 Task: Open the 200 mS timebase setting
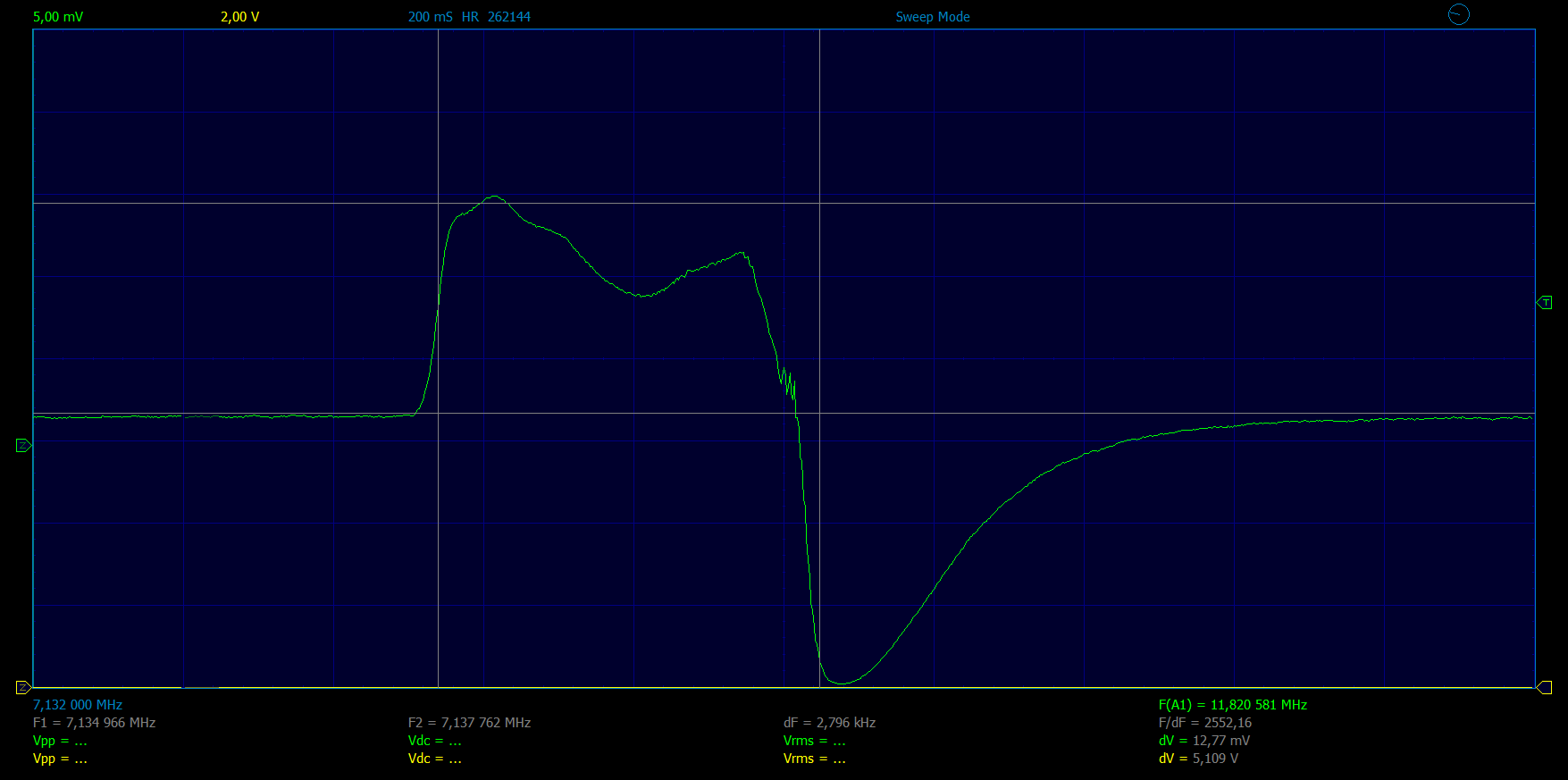click(431, 17)
